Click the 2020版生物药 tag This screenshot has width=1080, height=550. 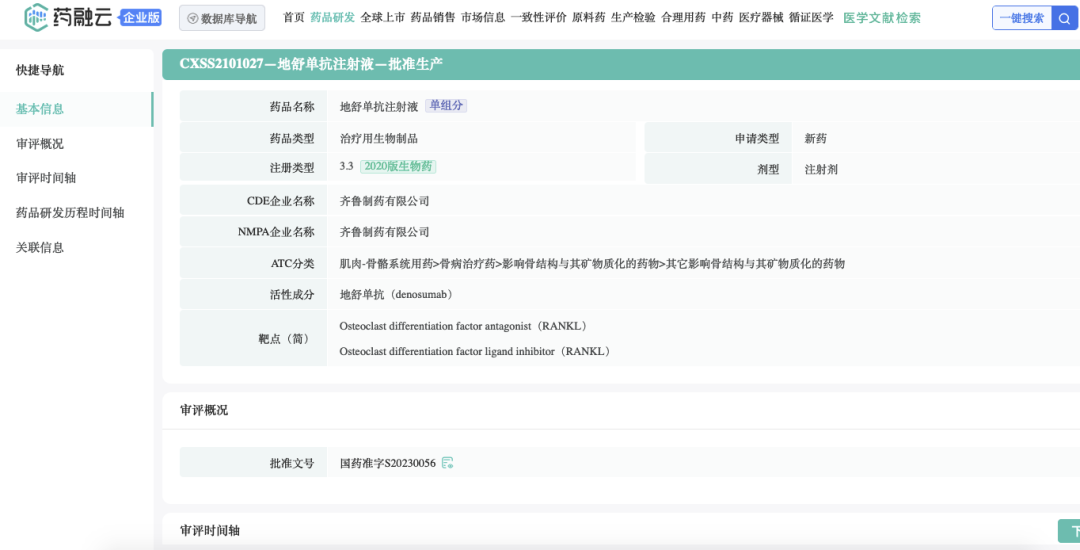397,167
